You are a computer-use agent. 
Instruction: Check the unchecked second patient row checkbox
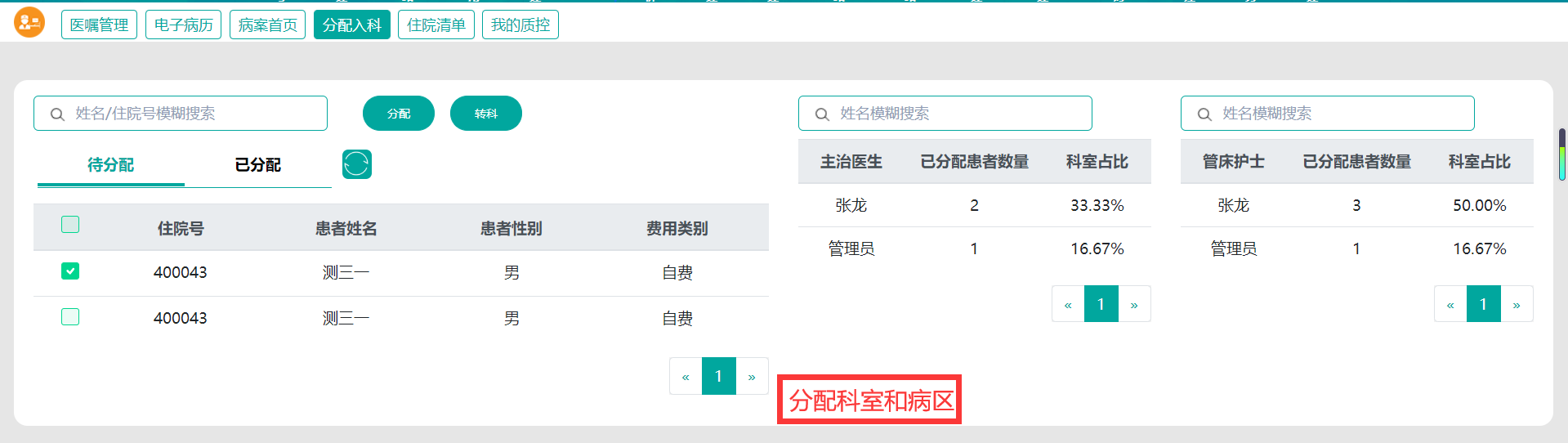(70, 316)
